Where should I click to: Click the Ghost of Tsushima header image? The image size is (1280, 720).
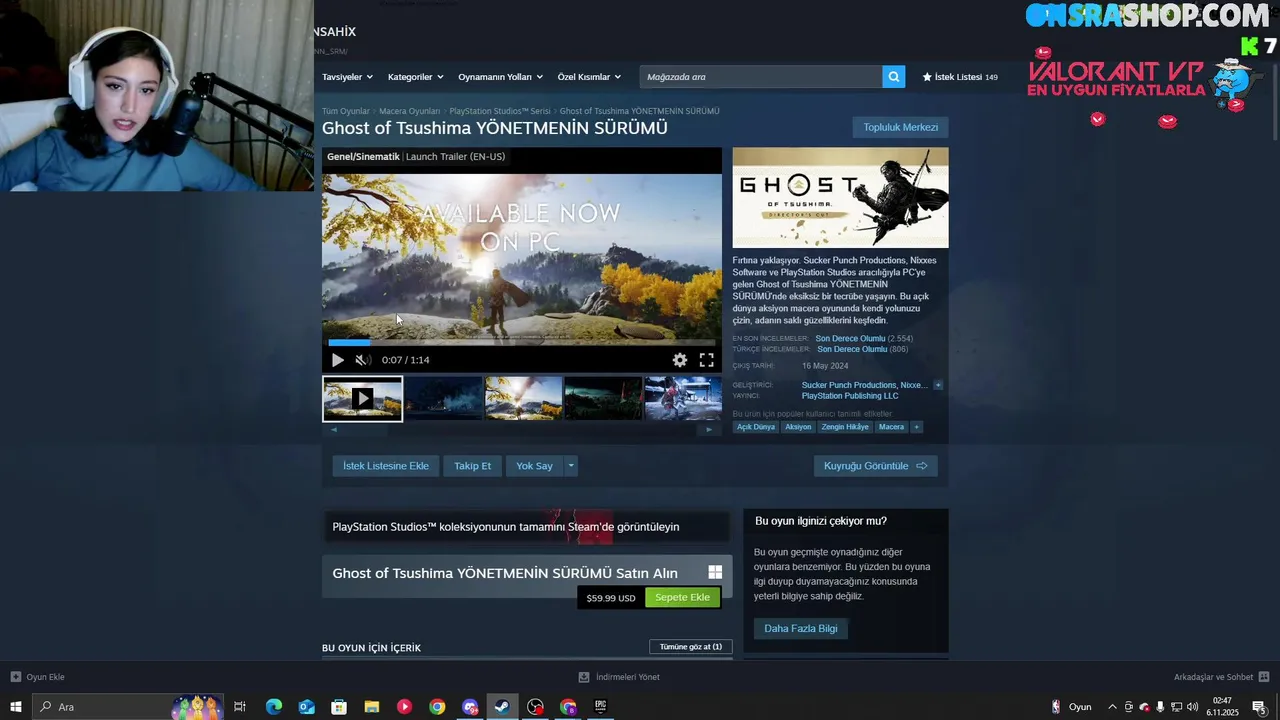click(840, 198)
